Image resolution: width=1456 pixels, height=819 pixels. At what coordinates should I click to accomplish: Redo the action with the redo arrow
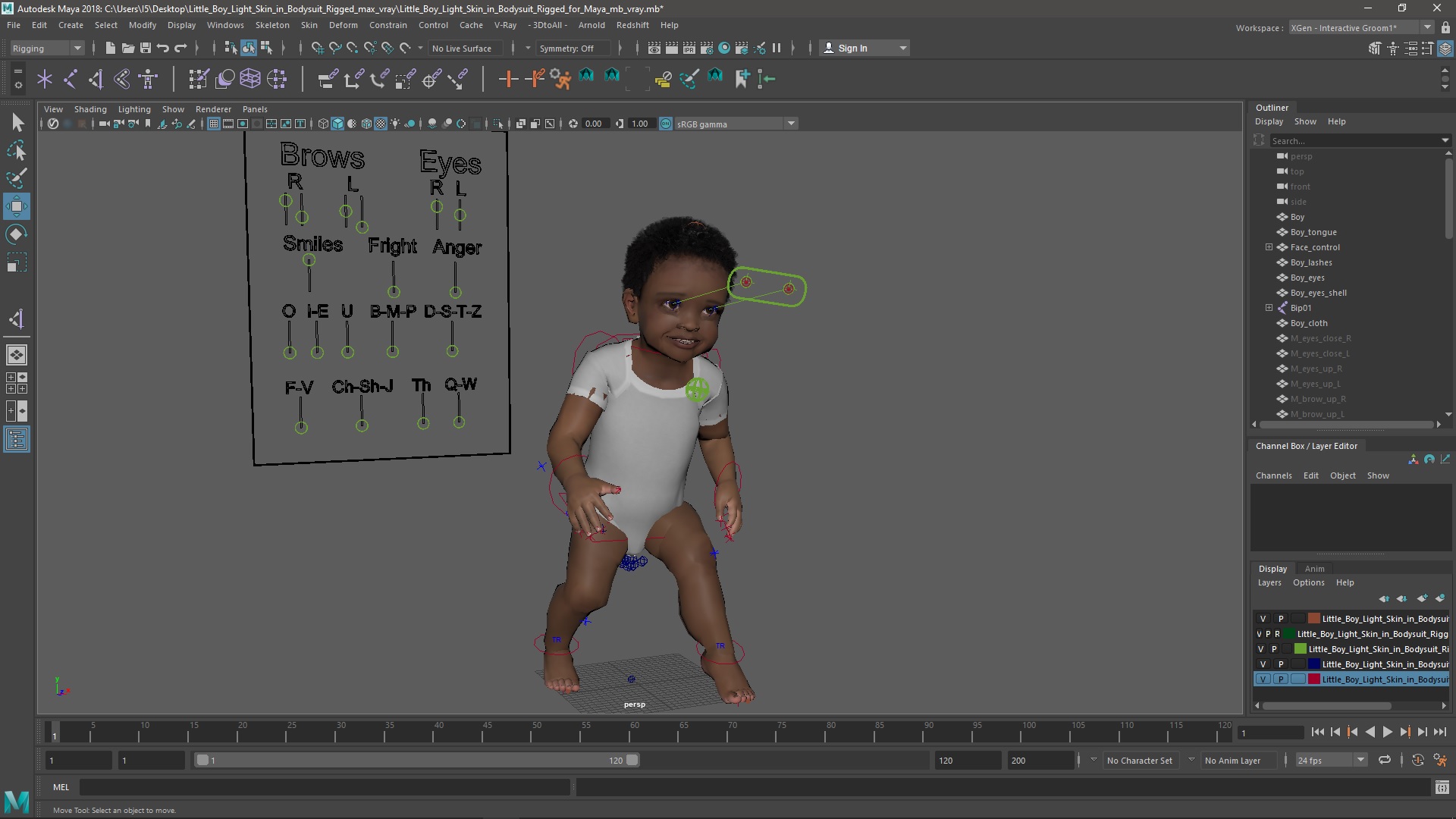coord(180,48)
